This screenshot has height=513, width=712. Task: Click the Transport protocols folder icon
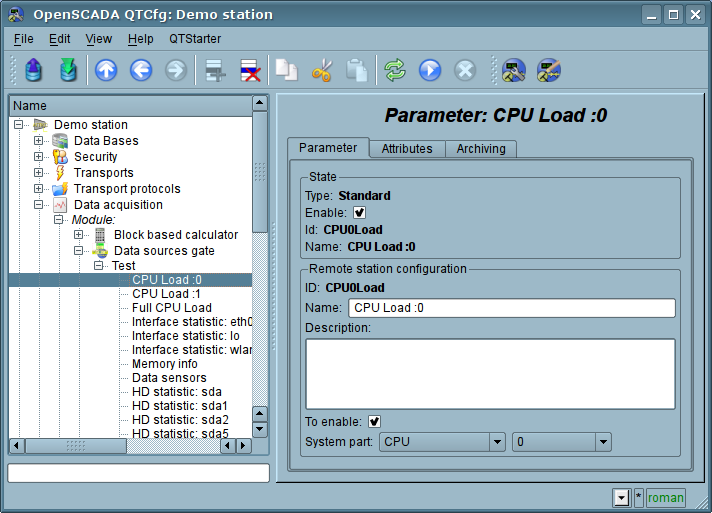60,188
